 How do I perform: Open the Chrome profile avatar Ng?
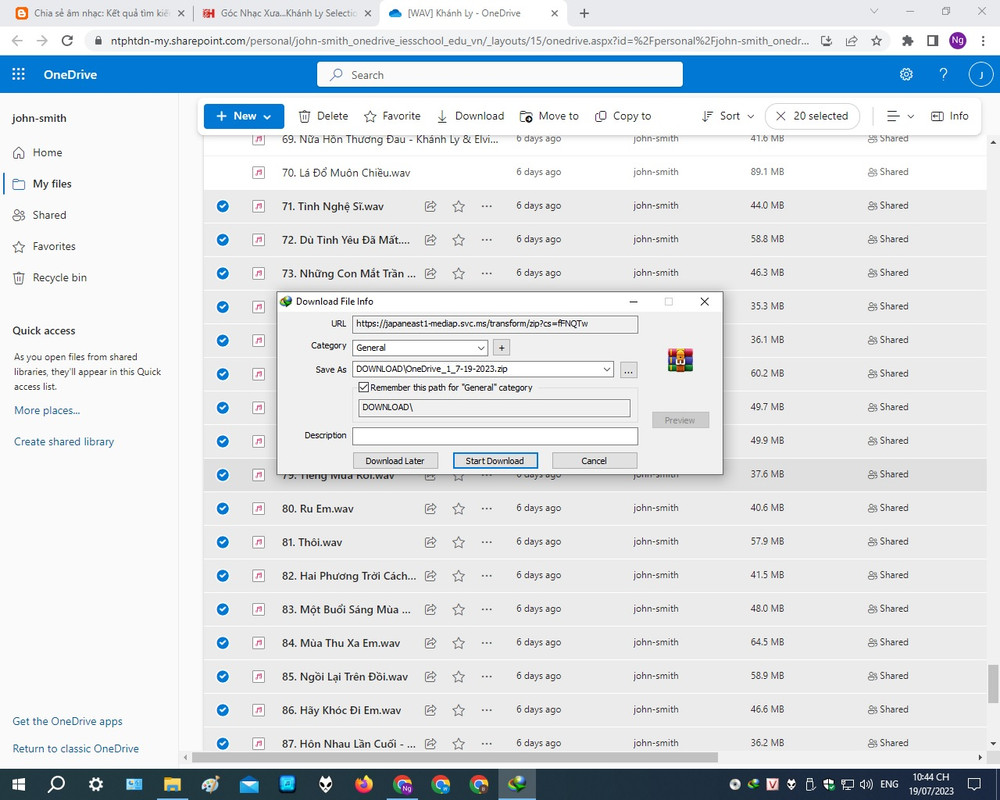click(x=957, y=41)
